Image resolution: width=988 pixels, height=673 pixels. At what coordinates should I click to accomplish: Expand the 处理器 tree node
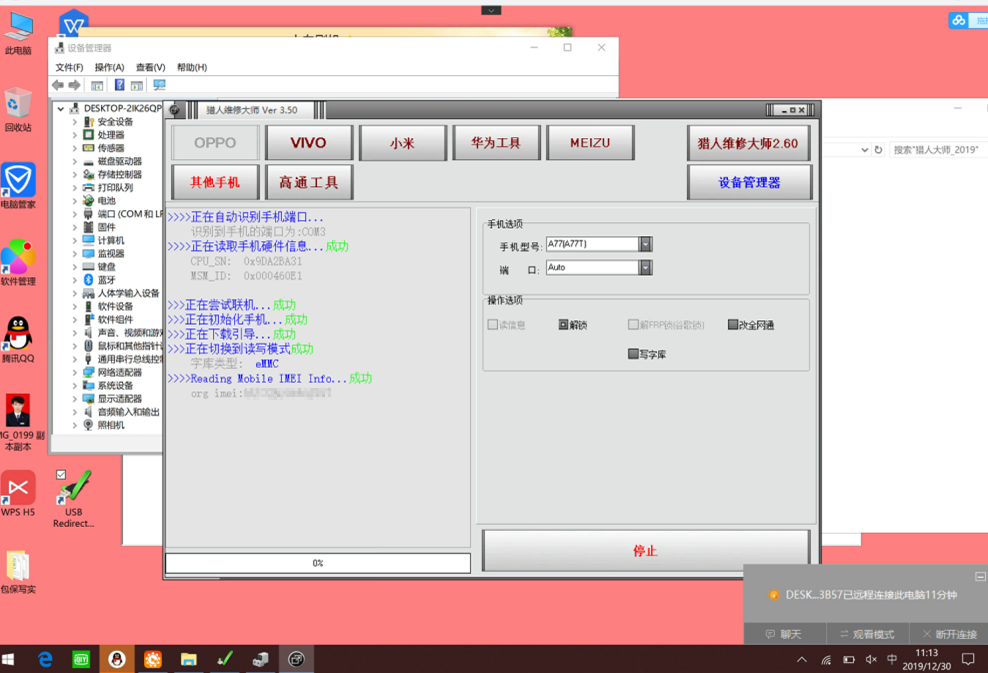(74, 135)
